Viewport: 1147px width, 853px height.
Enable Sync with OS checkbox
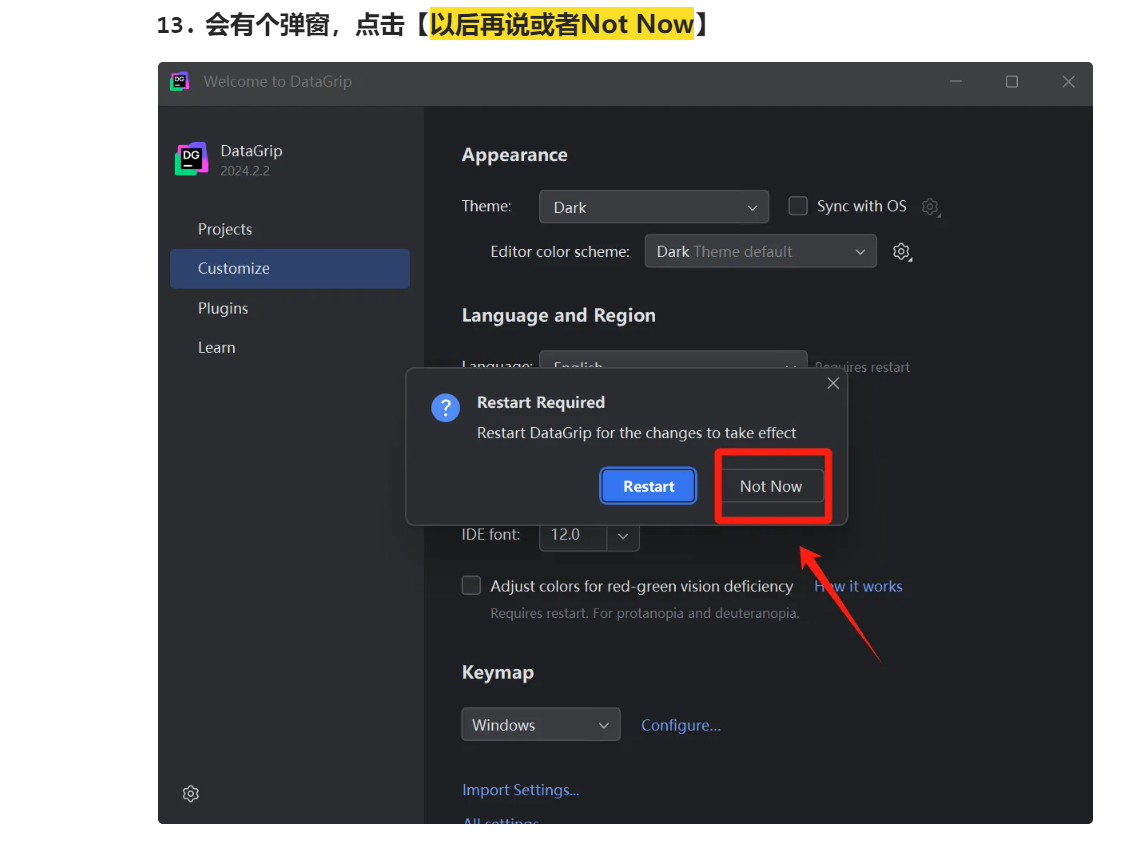pos(798,206)
